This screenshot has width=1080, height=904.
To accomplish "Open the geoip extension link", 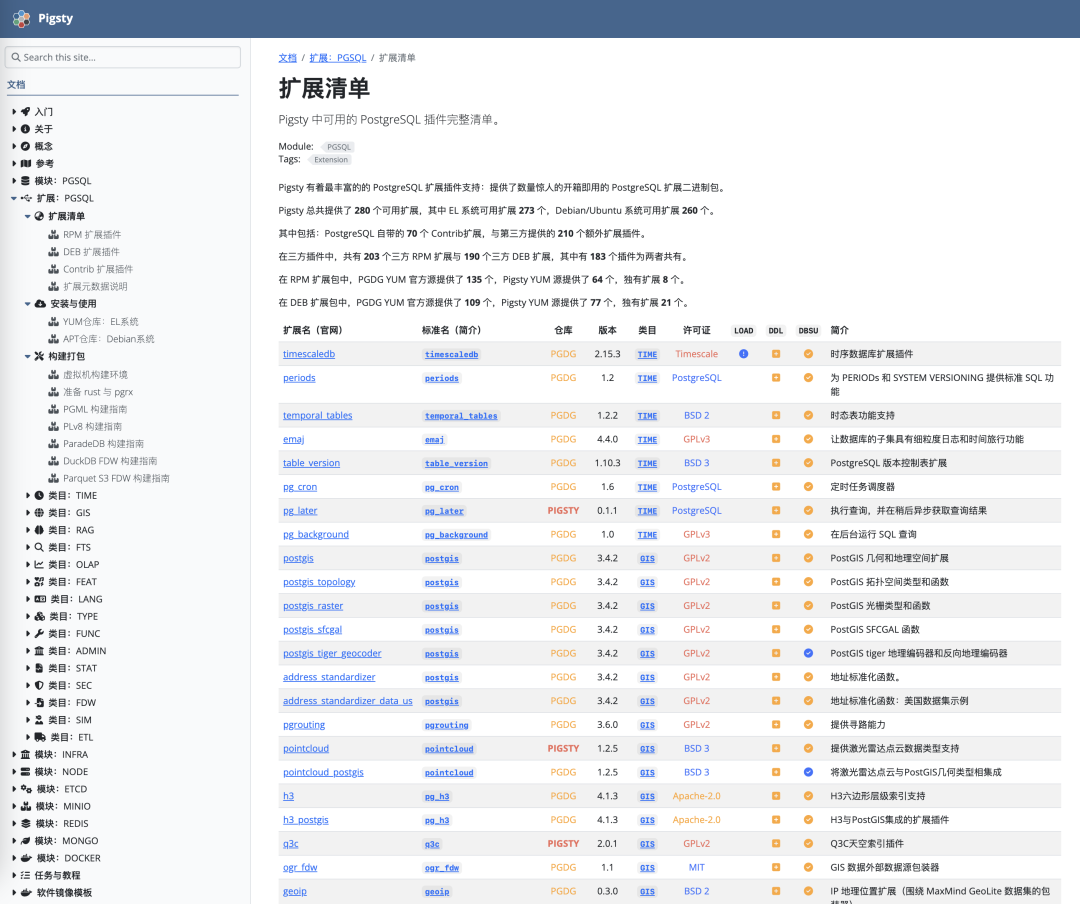I will 295,892.
